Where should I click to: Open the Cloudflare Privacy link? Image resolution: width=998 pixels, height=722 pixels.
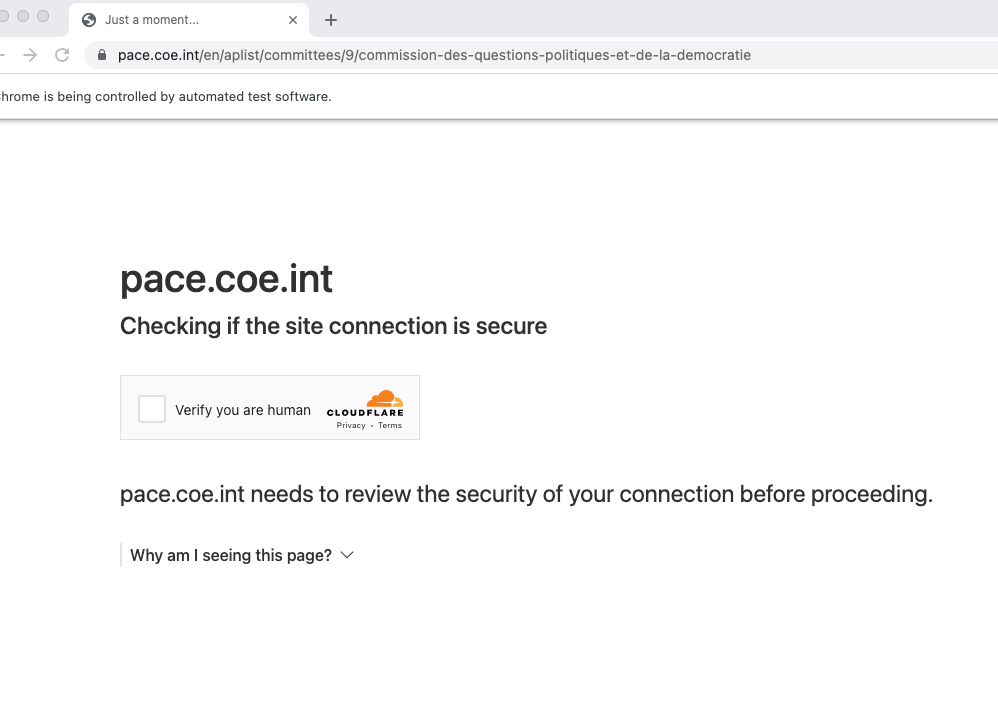pyautogui.click(x=351, y=424)
